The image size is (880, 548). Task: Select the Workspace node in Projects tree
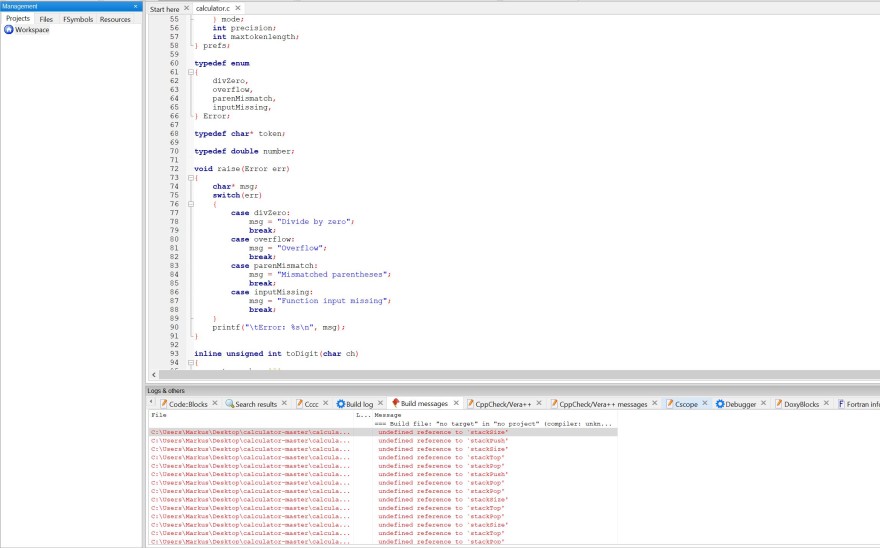pyautogui.click(x=32, y=30)
